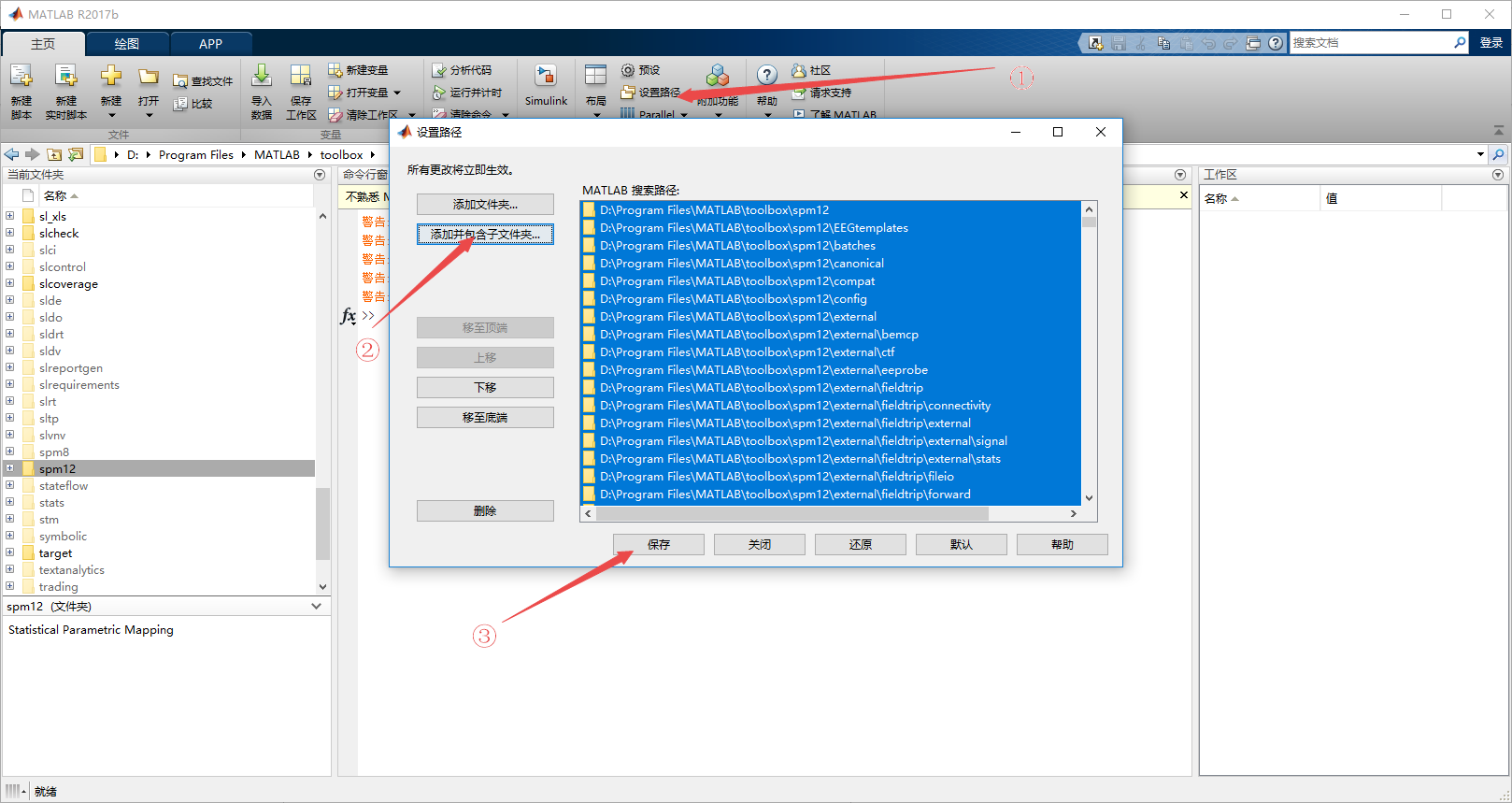
Task: Click the new shortcut icon in quick access bar
Action: (x=1095, y=43)
